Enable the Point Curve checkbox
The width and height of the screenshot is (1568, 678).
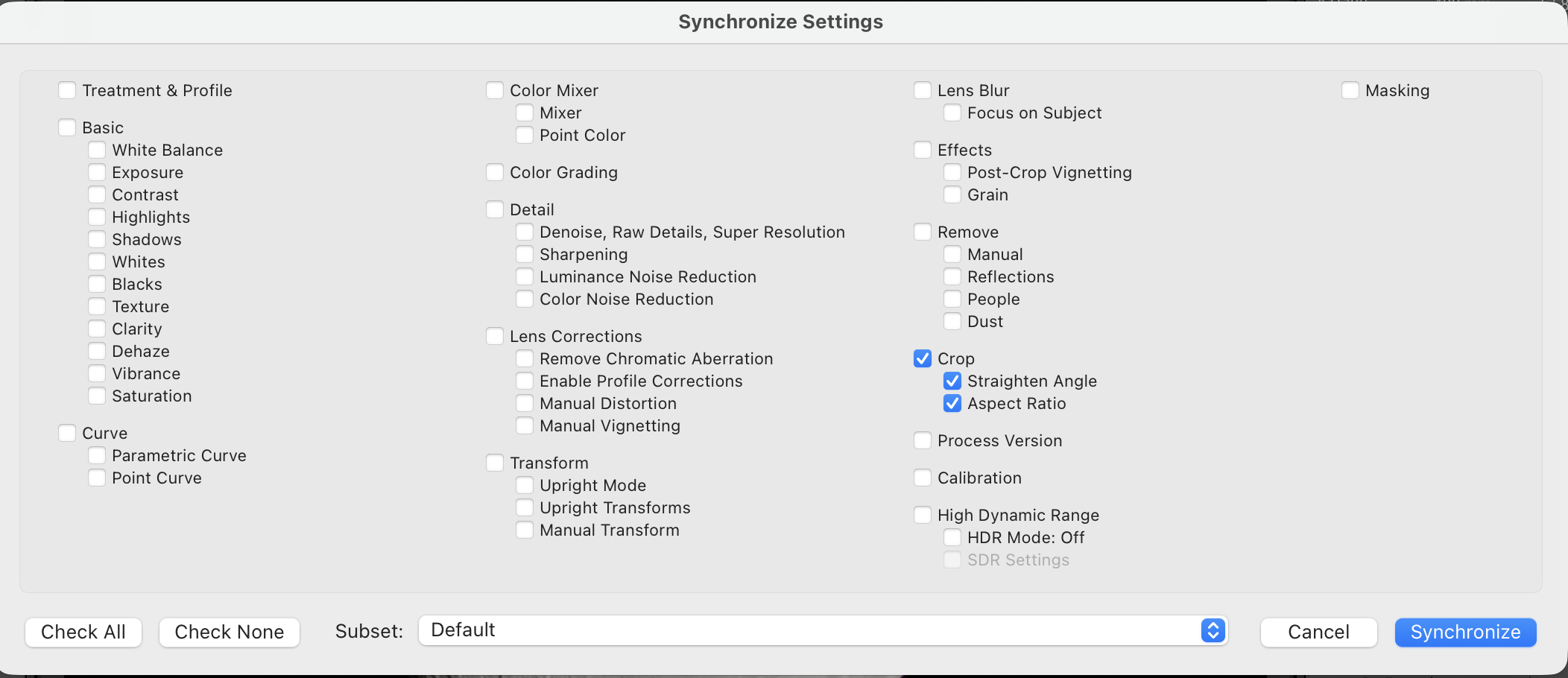click(97, 477)
